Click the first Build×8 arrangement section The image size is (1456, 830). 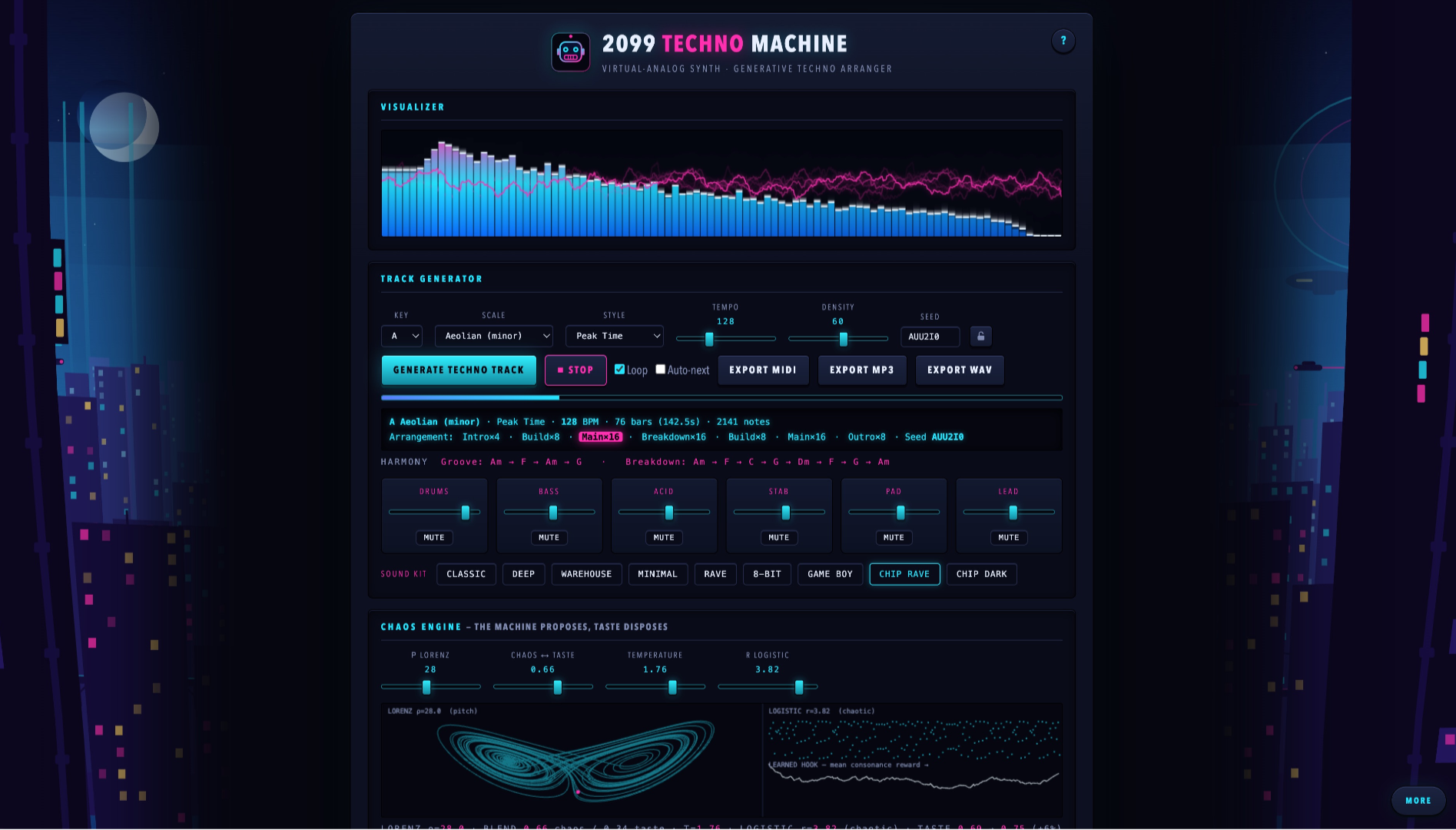540,437
